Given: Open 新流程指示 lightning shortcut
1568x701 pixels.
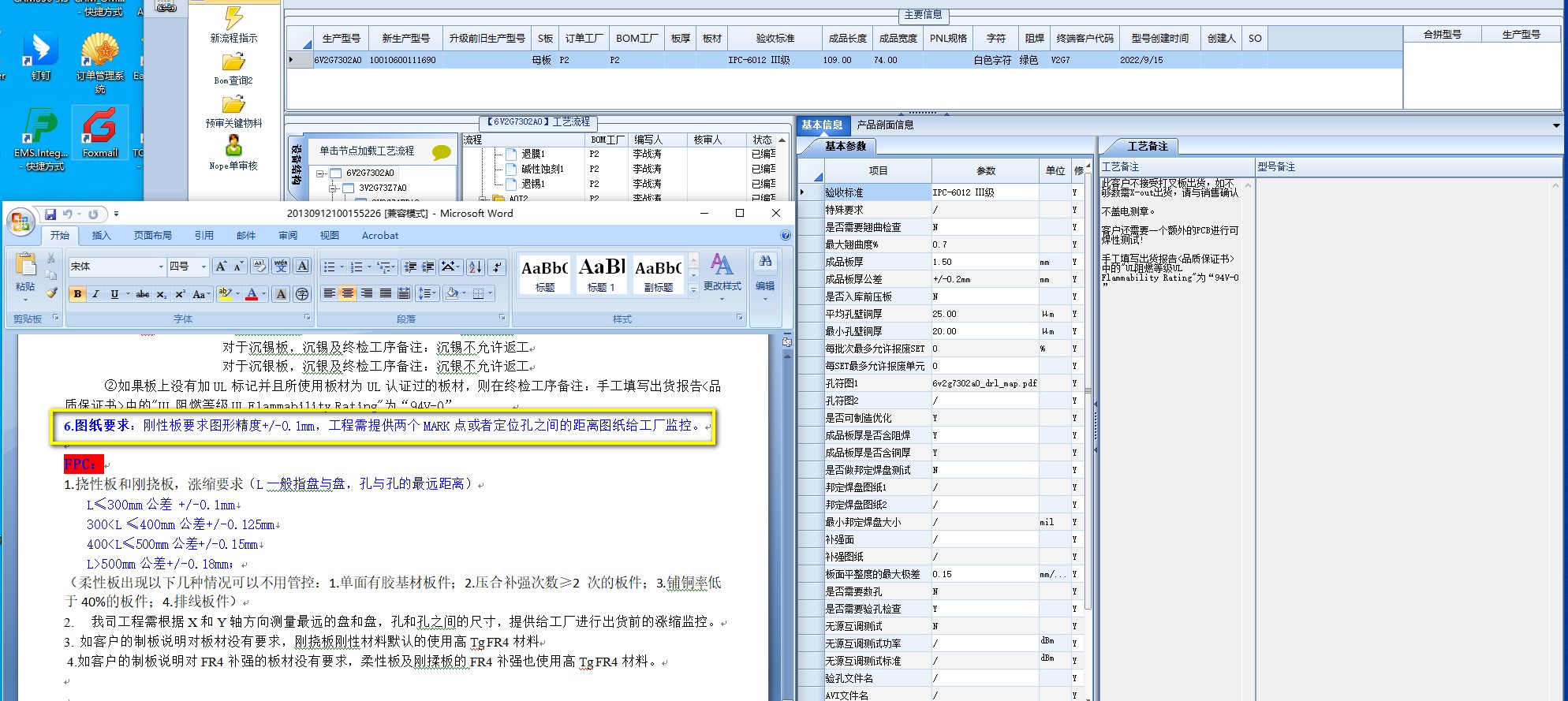Looking at the screenshot, I should pos(233,24).
